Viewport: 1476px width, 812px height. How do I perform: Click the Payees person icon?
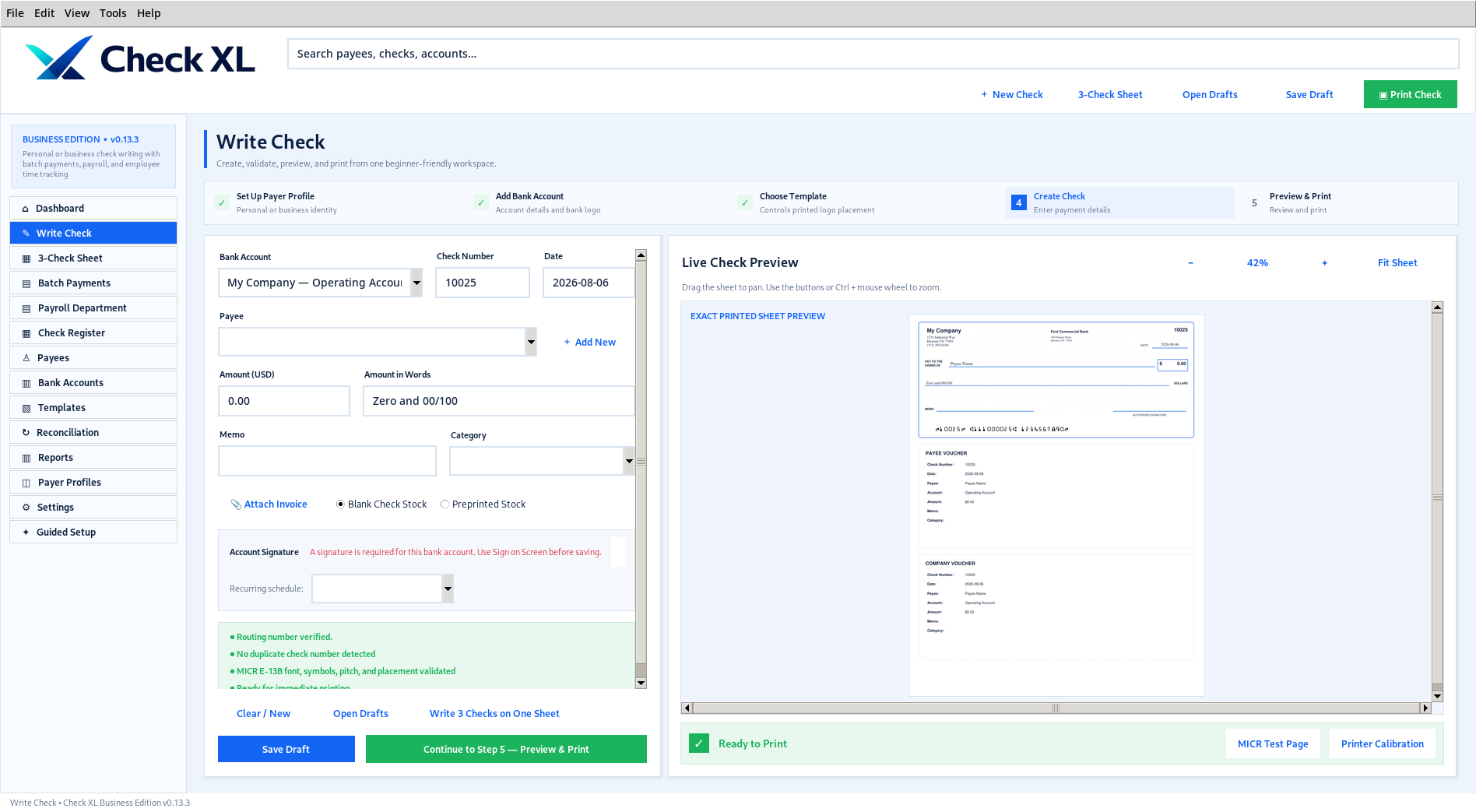[x=26, y=358]
